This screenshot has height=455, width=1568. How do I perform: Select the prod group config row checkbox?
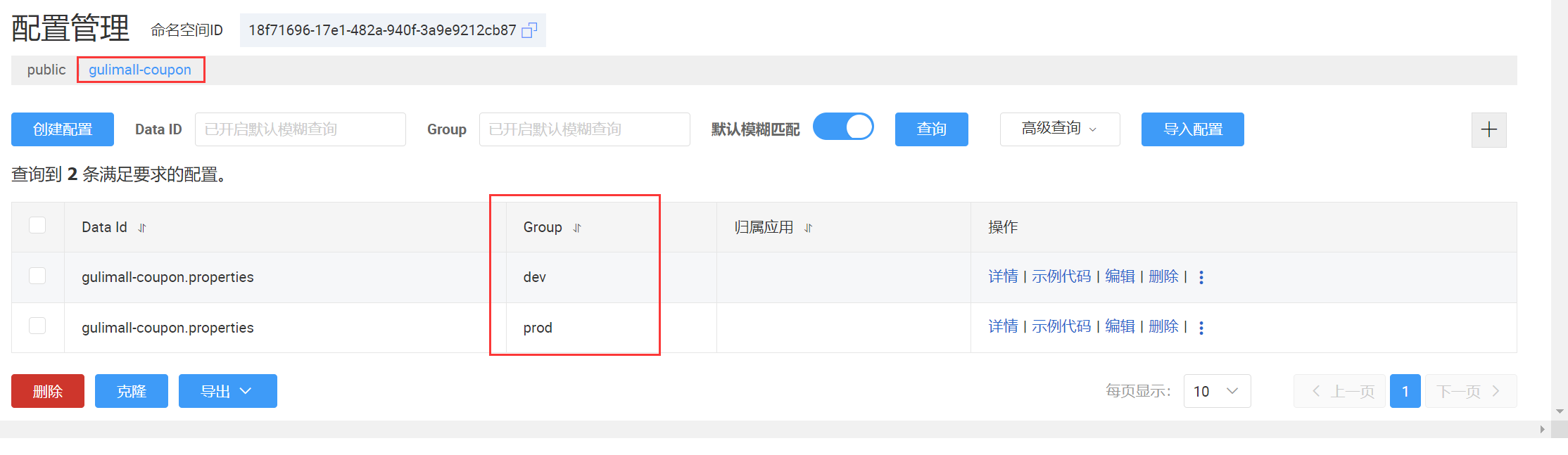pos(37,326)
